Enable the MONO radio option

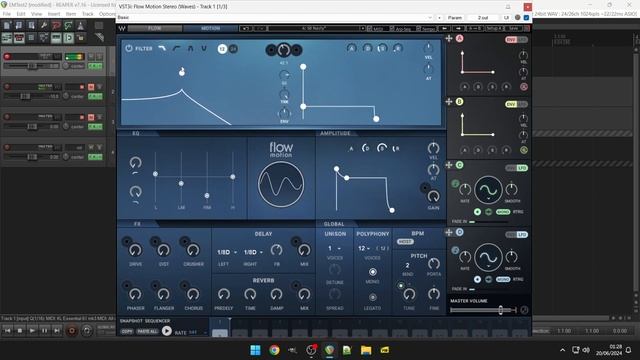373,272
